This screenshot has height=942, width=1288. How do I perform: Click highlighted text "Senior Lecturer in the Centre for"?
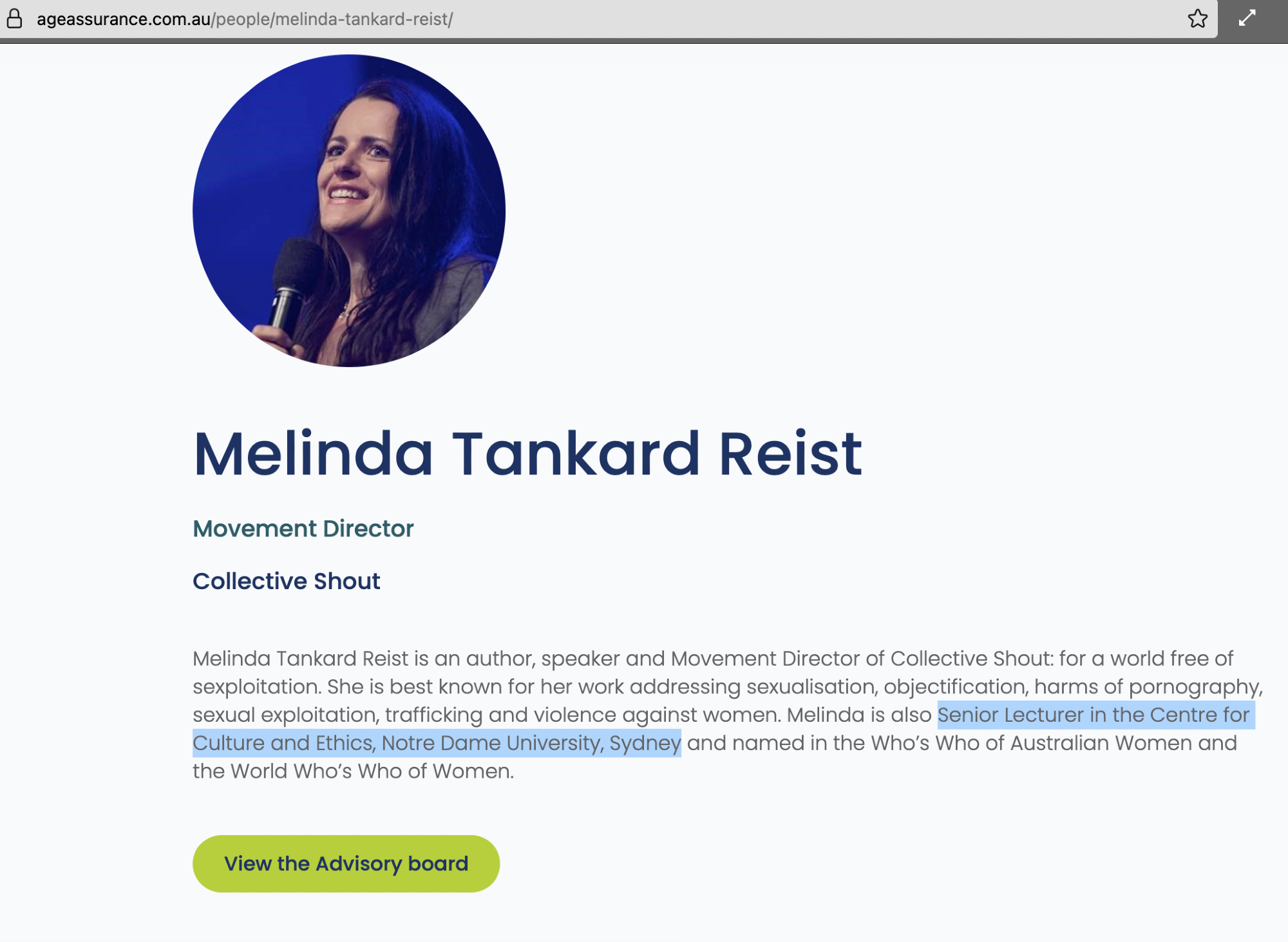(x=1093, y=715)
